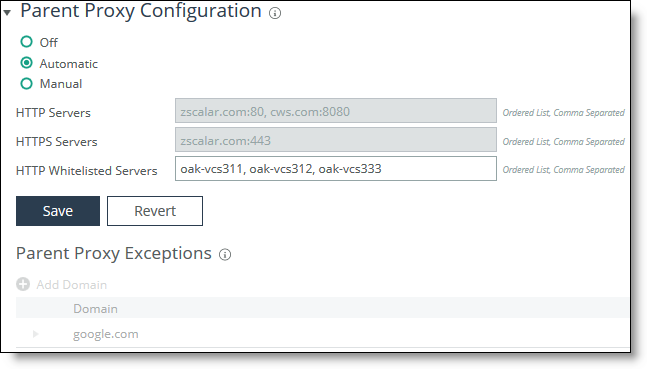Viewport: 647px width, 369px height.
Task: Click info icon beside Parent Proxy Configuration
Action: (275, 13)
